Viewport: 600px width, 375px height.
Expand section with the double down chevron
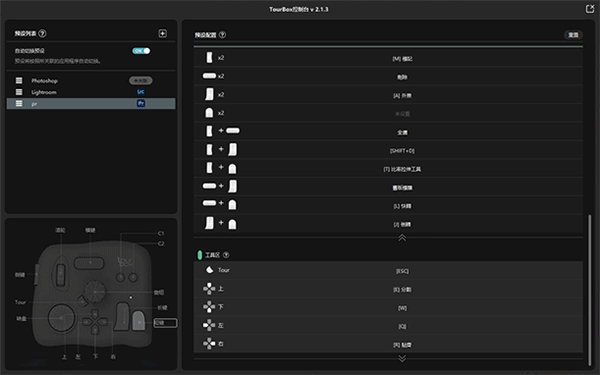[x=402, y=359]
